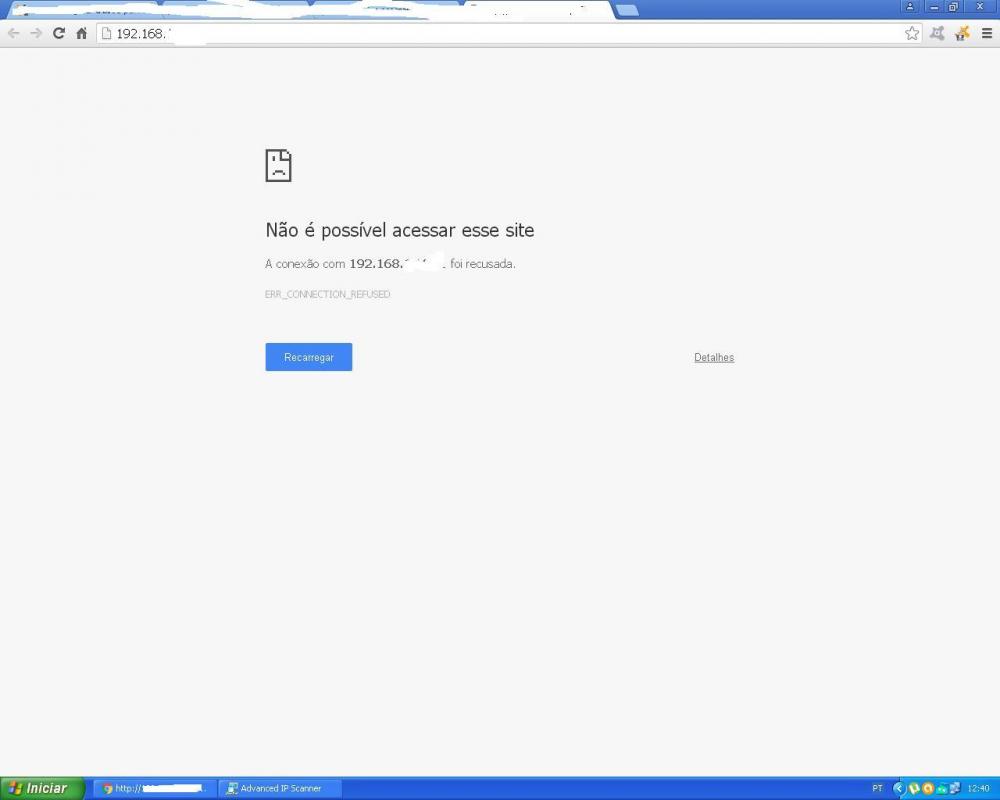Click the Recarregar button

tap(309, 357)
